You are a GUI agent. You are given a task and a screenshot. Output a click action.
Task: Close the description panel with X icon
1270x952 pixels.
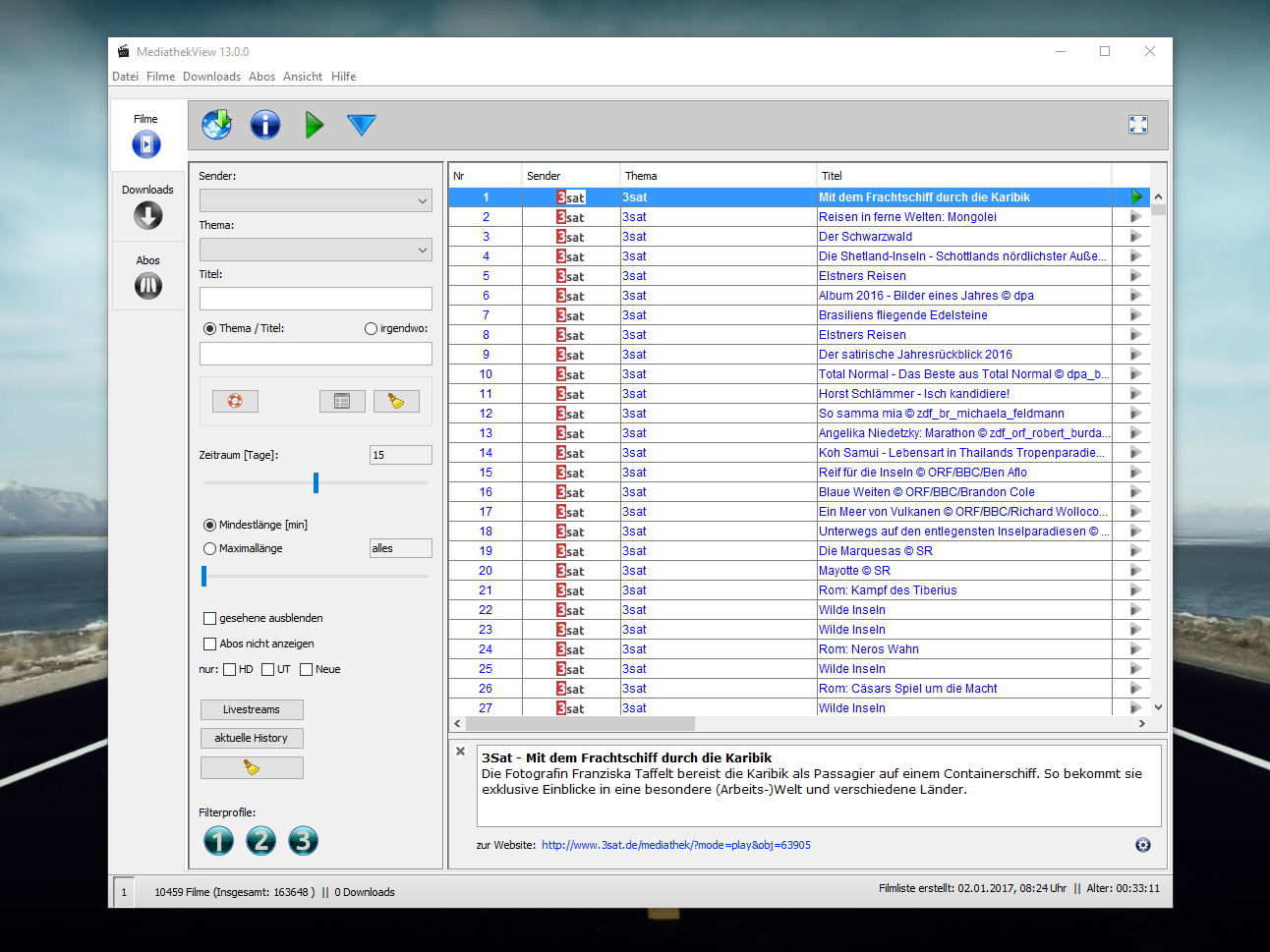(460, 751)
